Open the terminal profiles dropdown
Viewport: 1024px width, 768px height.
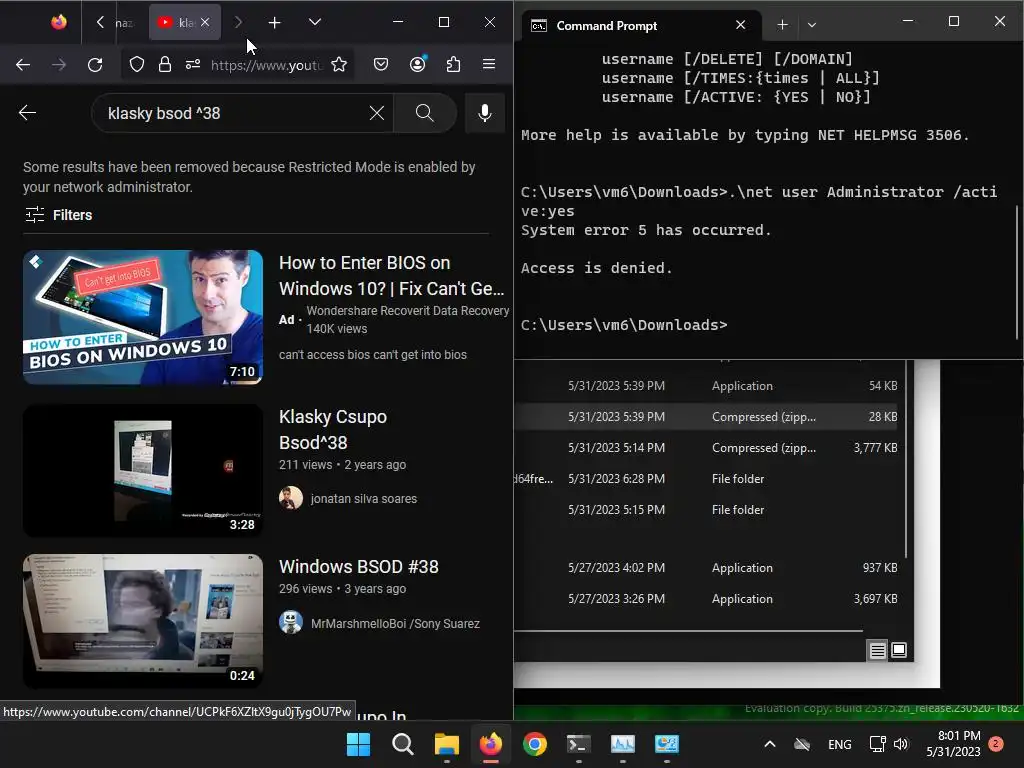click(x=812, y=25)
